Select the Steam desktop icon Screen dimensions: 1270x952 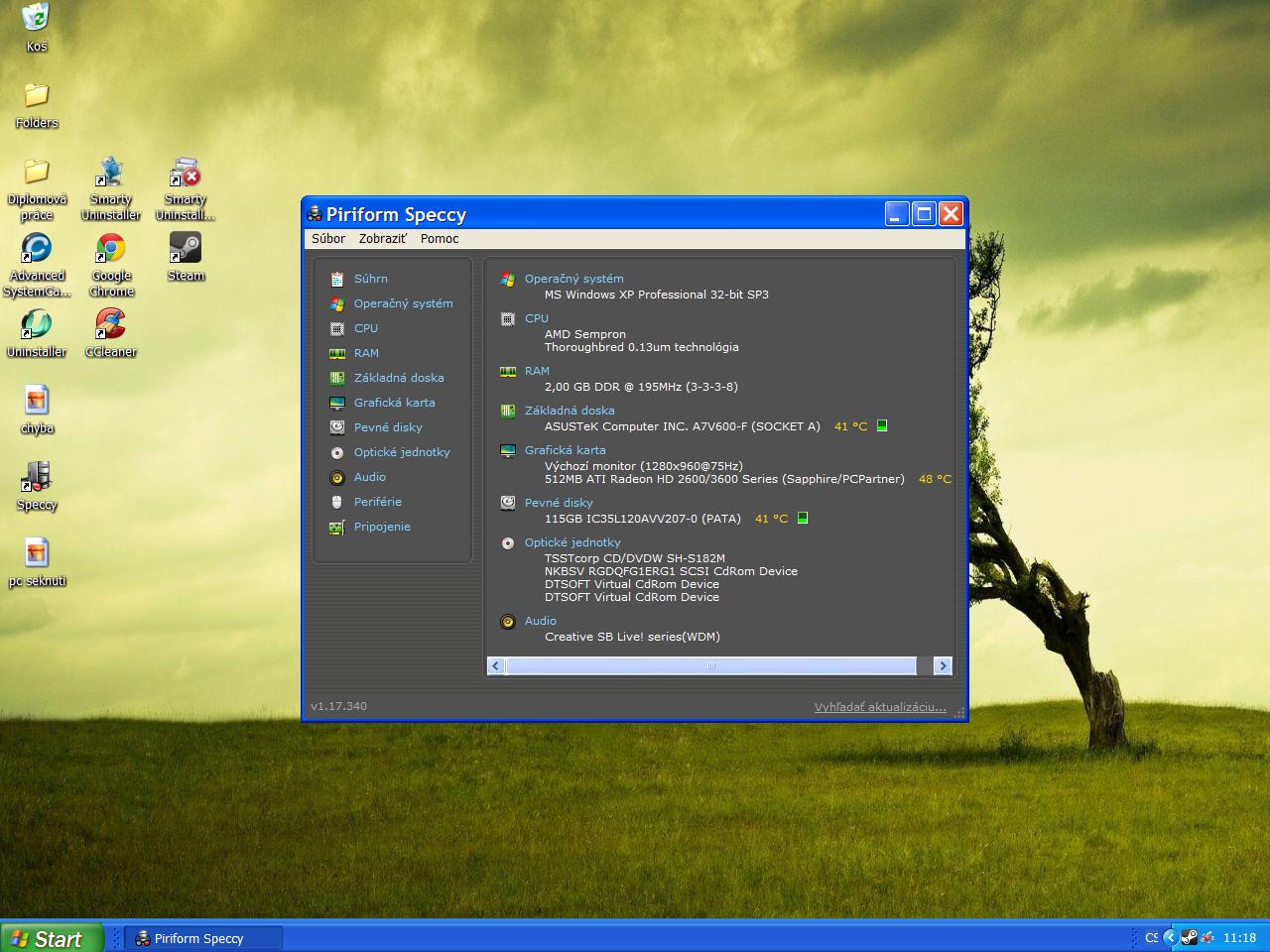pyautogui.click(x=186, y=248)
